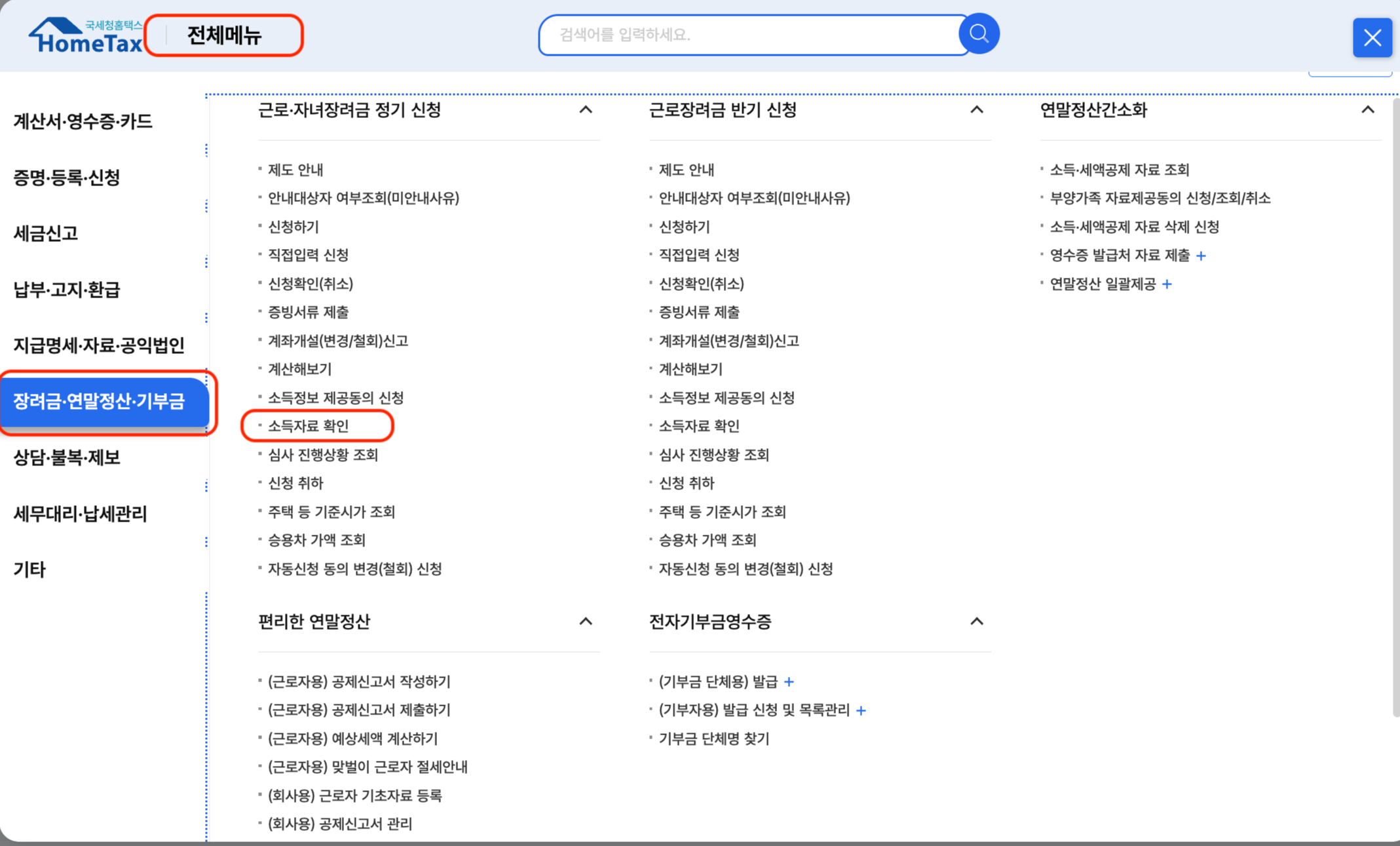
Task: Expand plus icon next to 연말정산 일괄제공
Action: coord(1167,284)
